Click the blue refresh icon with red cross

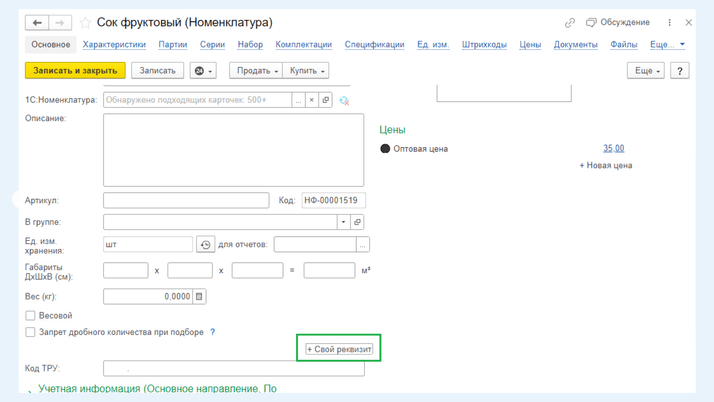click(x=344, y=100)
